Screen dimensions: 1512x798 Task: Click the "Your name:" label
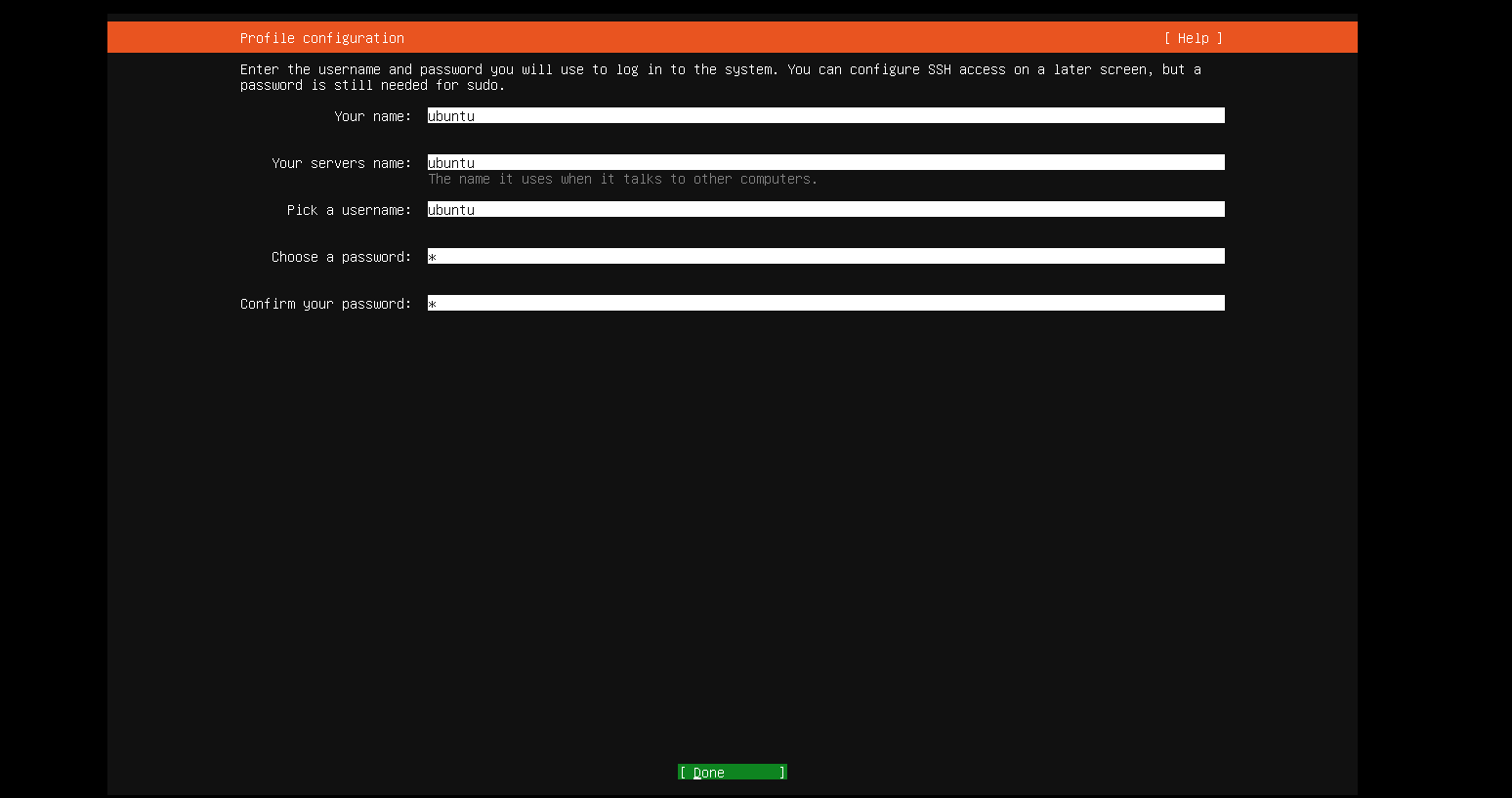point(372,116)
